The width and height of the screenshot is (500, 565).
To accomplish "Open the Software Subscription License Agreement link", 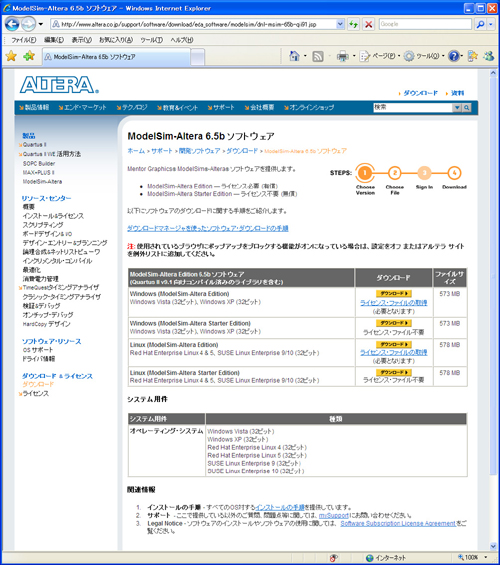I will (x=398, y=523).
